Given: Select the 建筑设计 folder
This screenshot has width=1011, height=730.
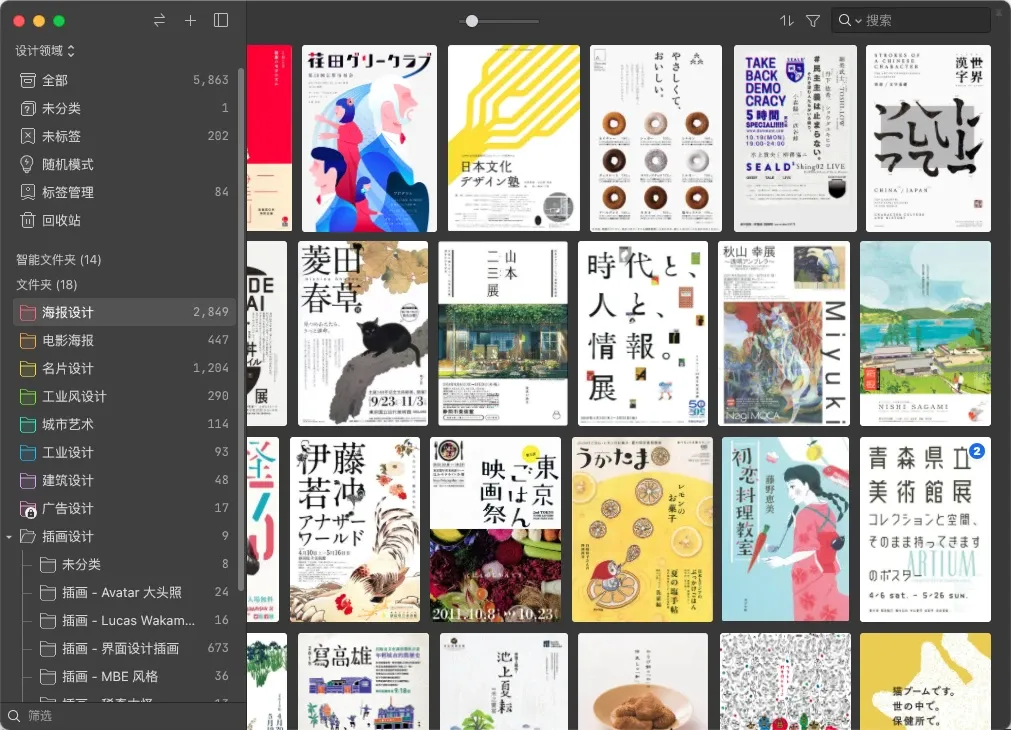Looking at the screenshot, I should tap(124, 480).
